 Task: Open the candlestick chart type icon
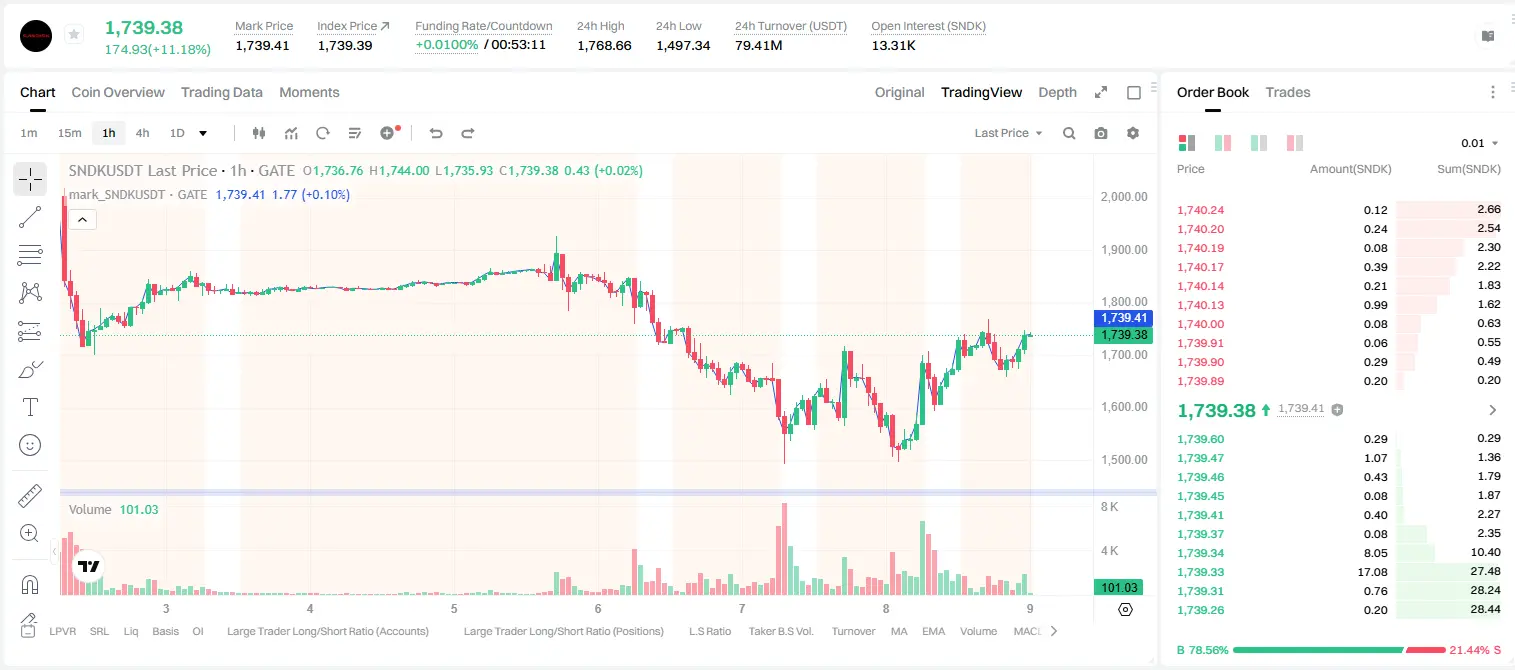259,133
